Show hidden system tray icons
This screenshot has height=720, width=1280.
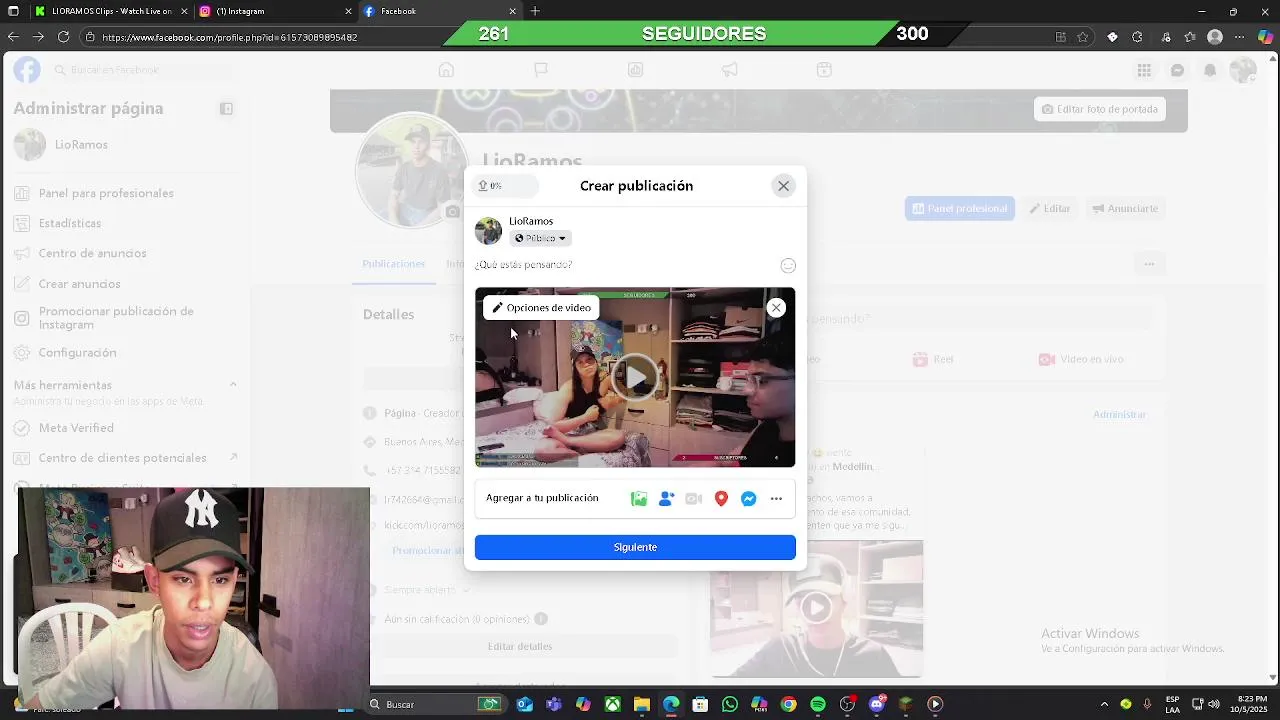(x=1104, y=704)
